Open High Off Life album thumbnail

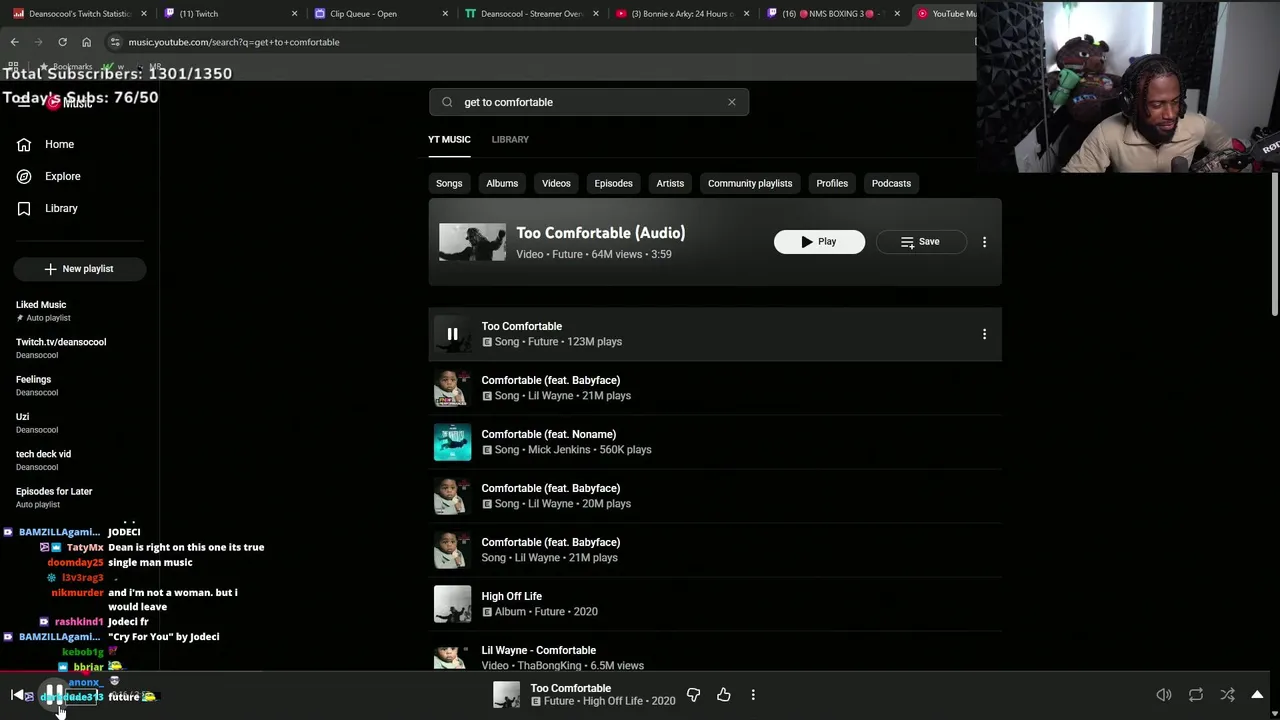coord(452,604)
